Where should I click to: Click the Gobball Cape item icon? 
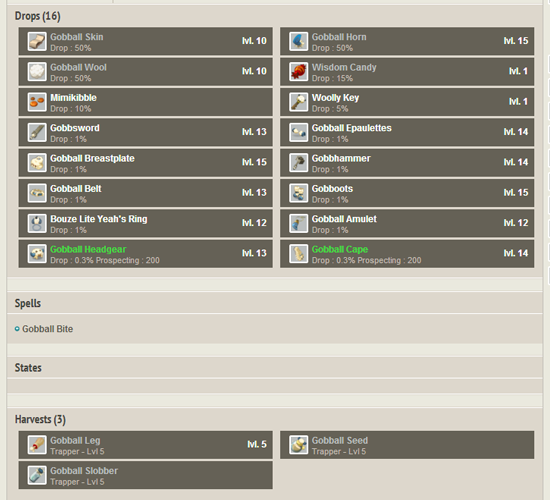point(299,254)
